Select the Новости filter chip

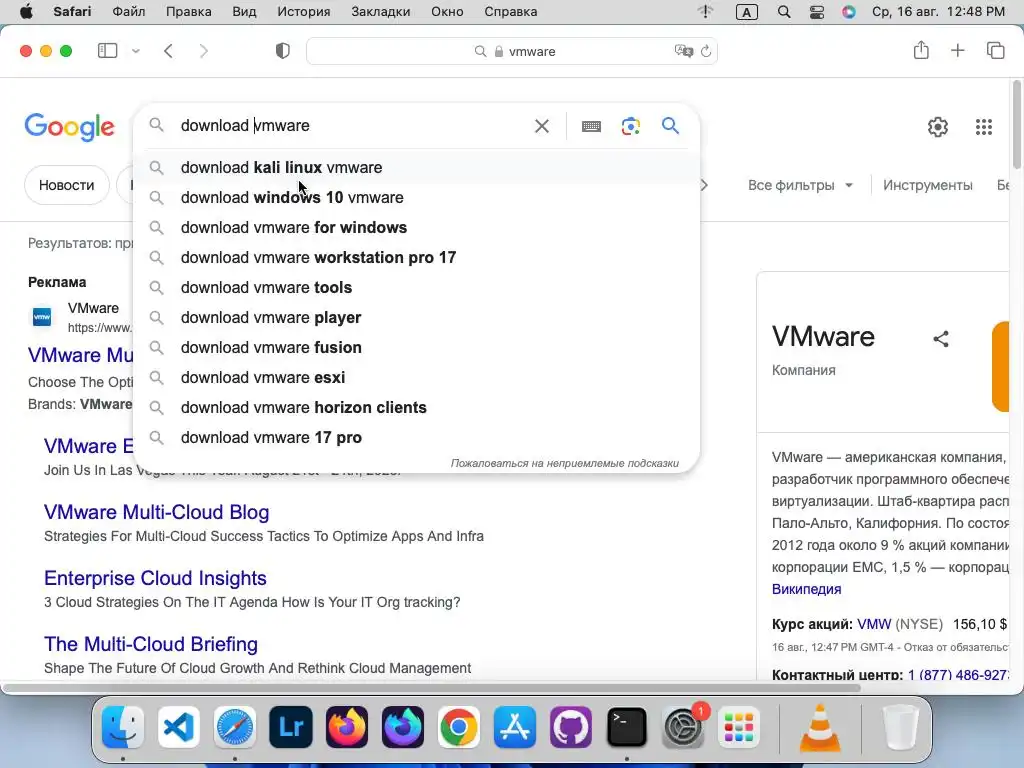pos(67,185)
